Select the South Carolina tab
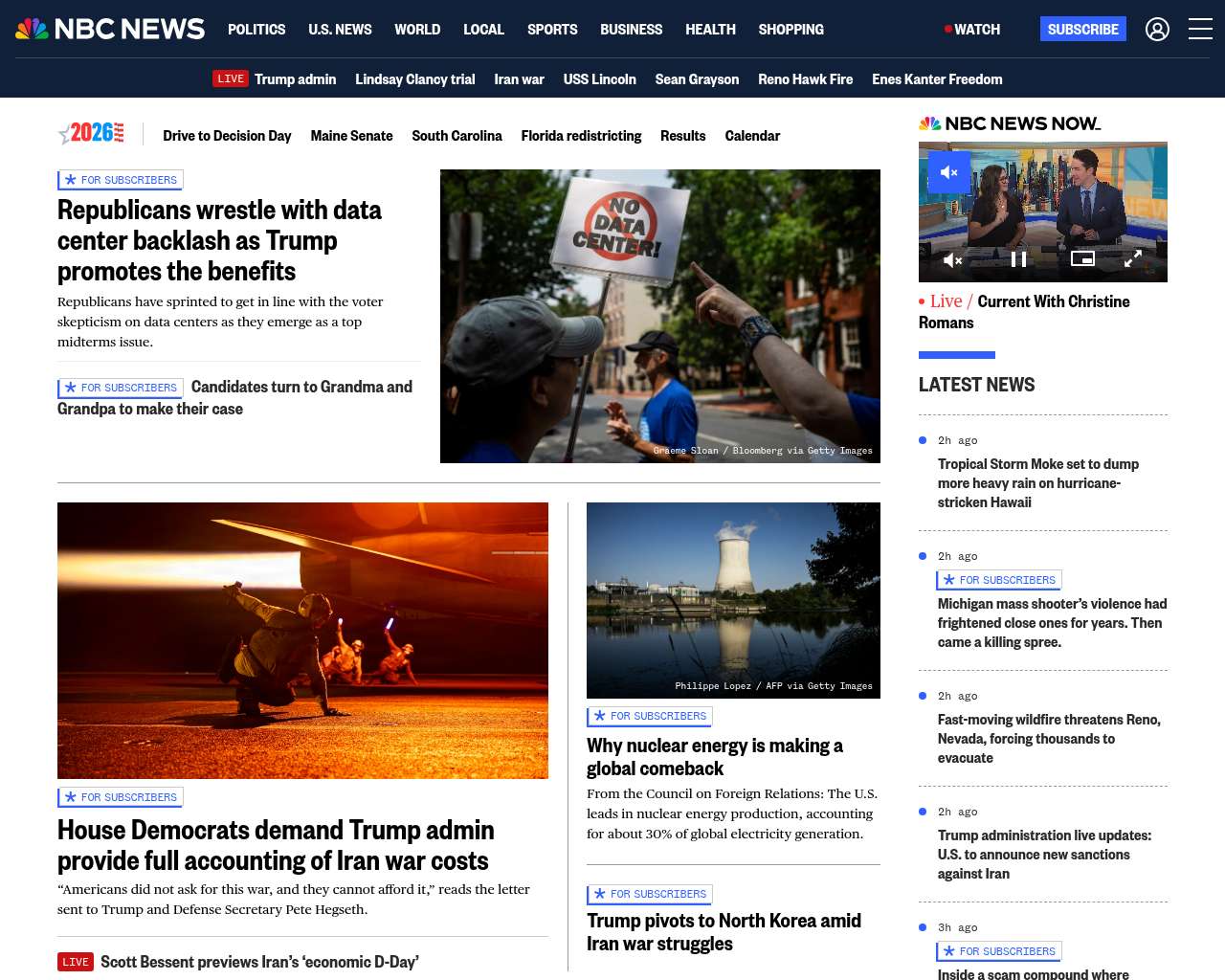1225x980 pixels. pos(457,136)
